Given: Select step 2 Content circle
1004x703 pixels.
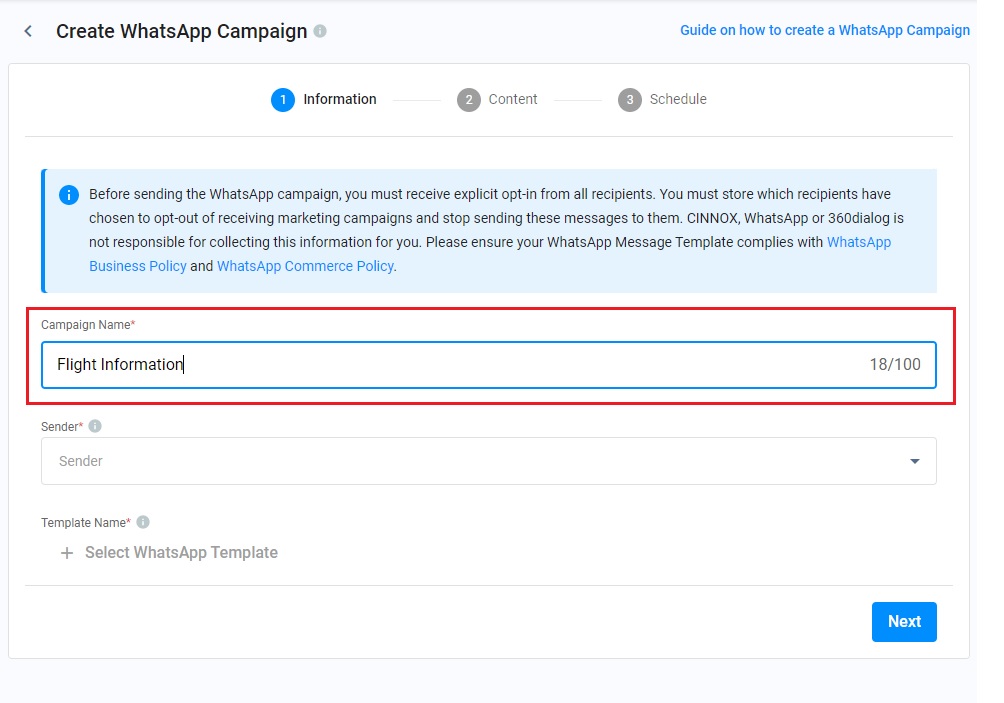Looking at the screenshot, I should pos(469,100).
